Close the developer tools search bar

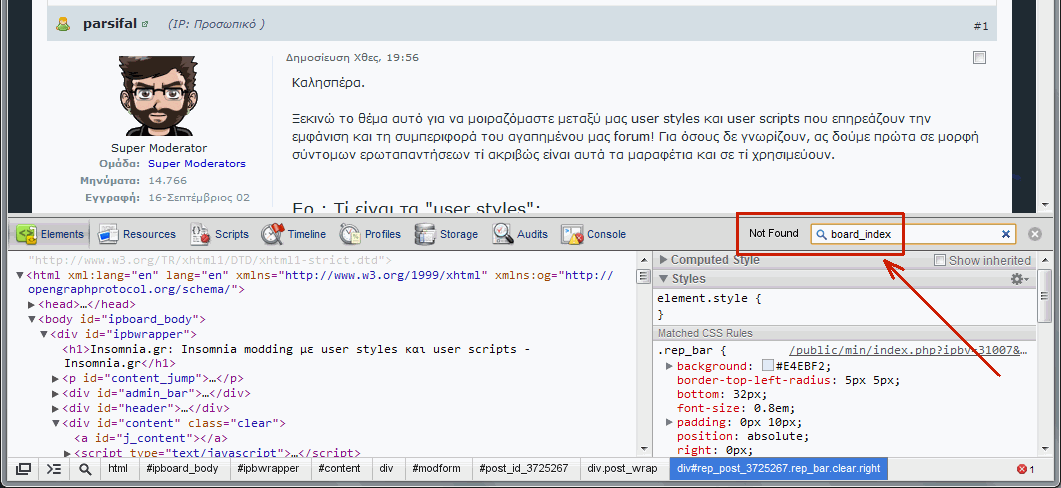tap(1035, 234)
